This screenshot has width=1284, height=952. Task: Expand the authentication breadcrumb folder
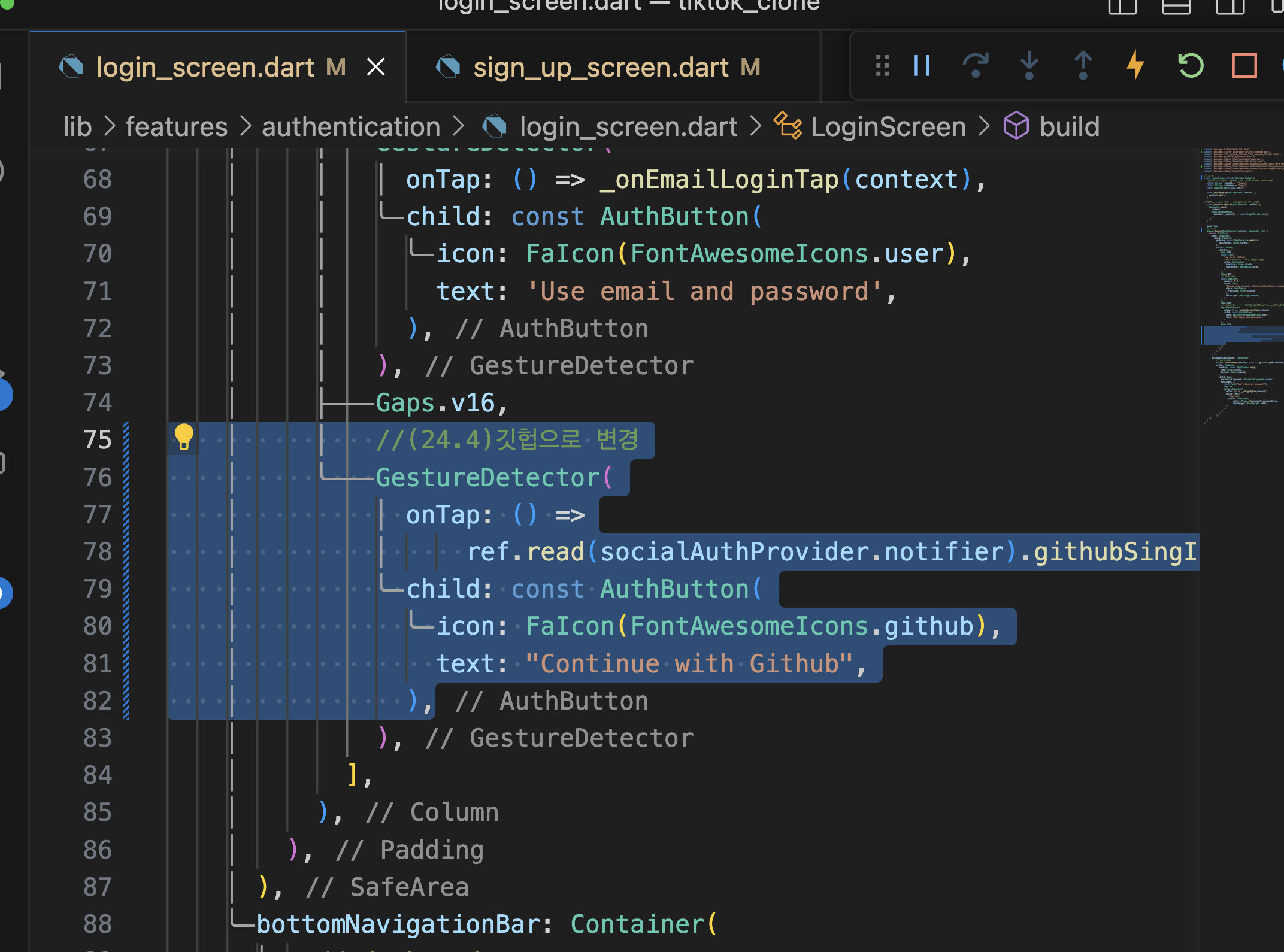point(351,127)
